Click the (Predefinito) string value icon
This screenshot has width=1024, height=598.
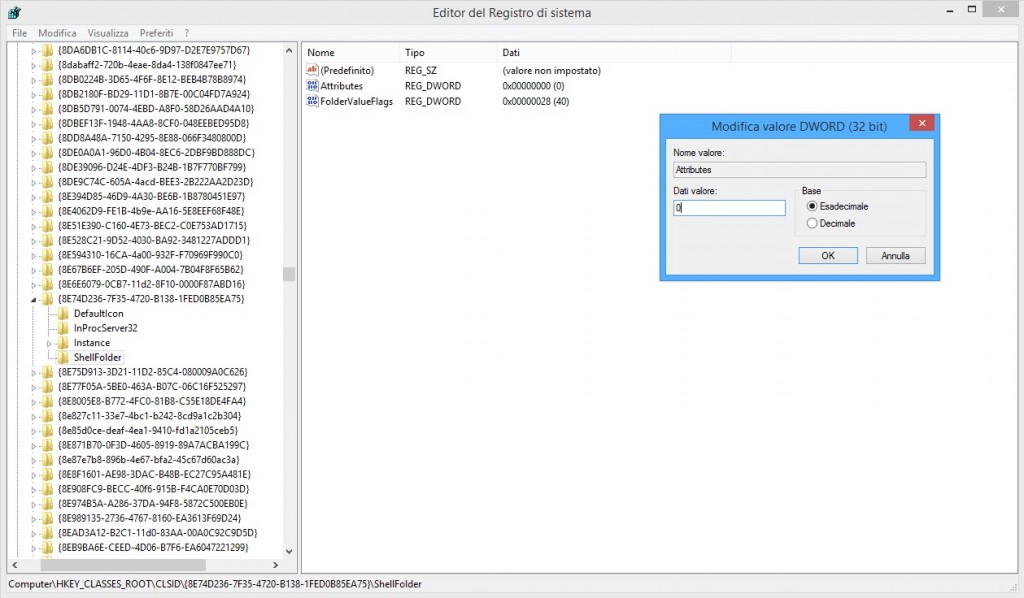[x=312, y=71]
